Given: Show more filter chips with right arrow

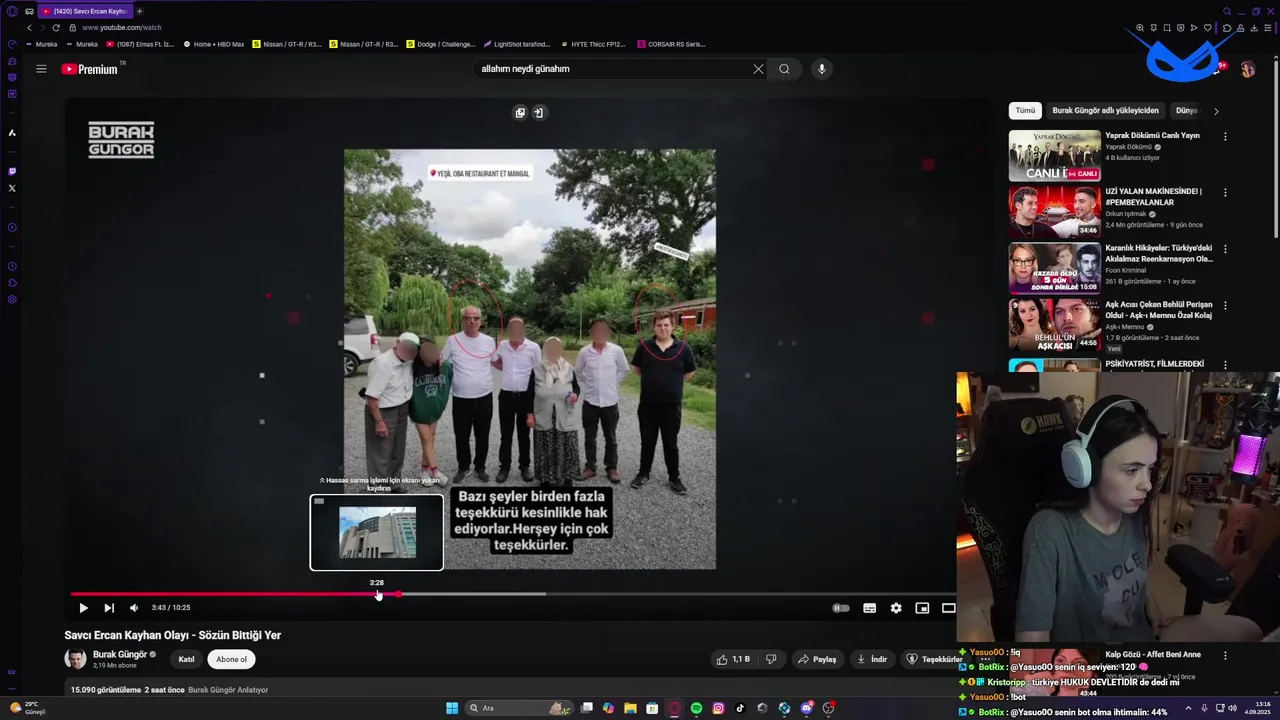Looking at the screenshot, I should pos(1216,111).
